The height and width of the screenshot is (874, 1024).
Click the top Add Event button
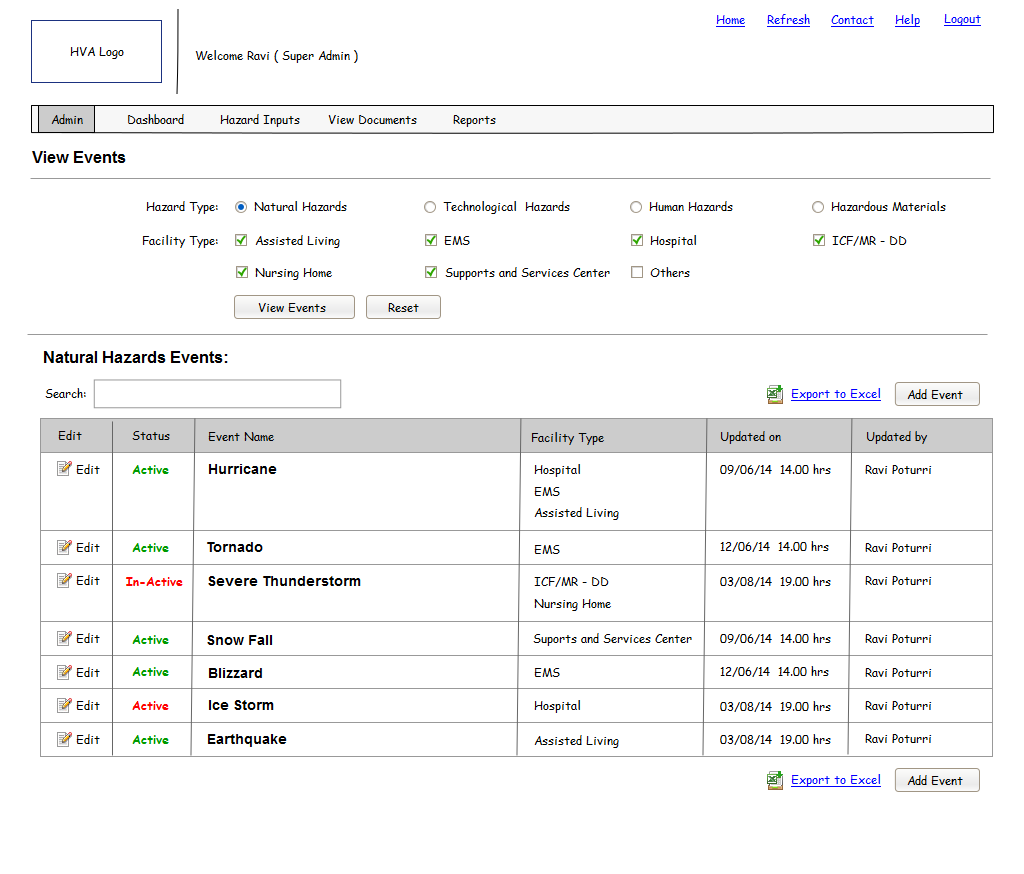click(x=936, y=394)
